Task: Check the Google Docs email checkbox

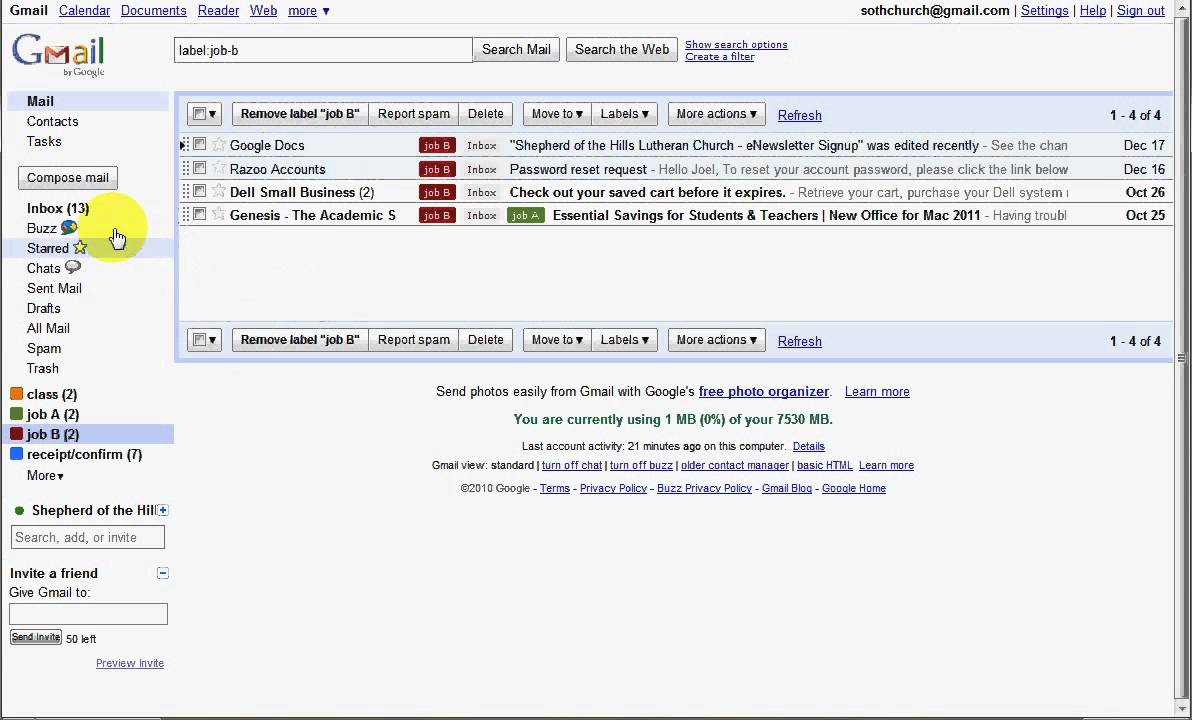Action: click(199, 144)
